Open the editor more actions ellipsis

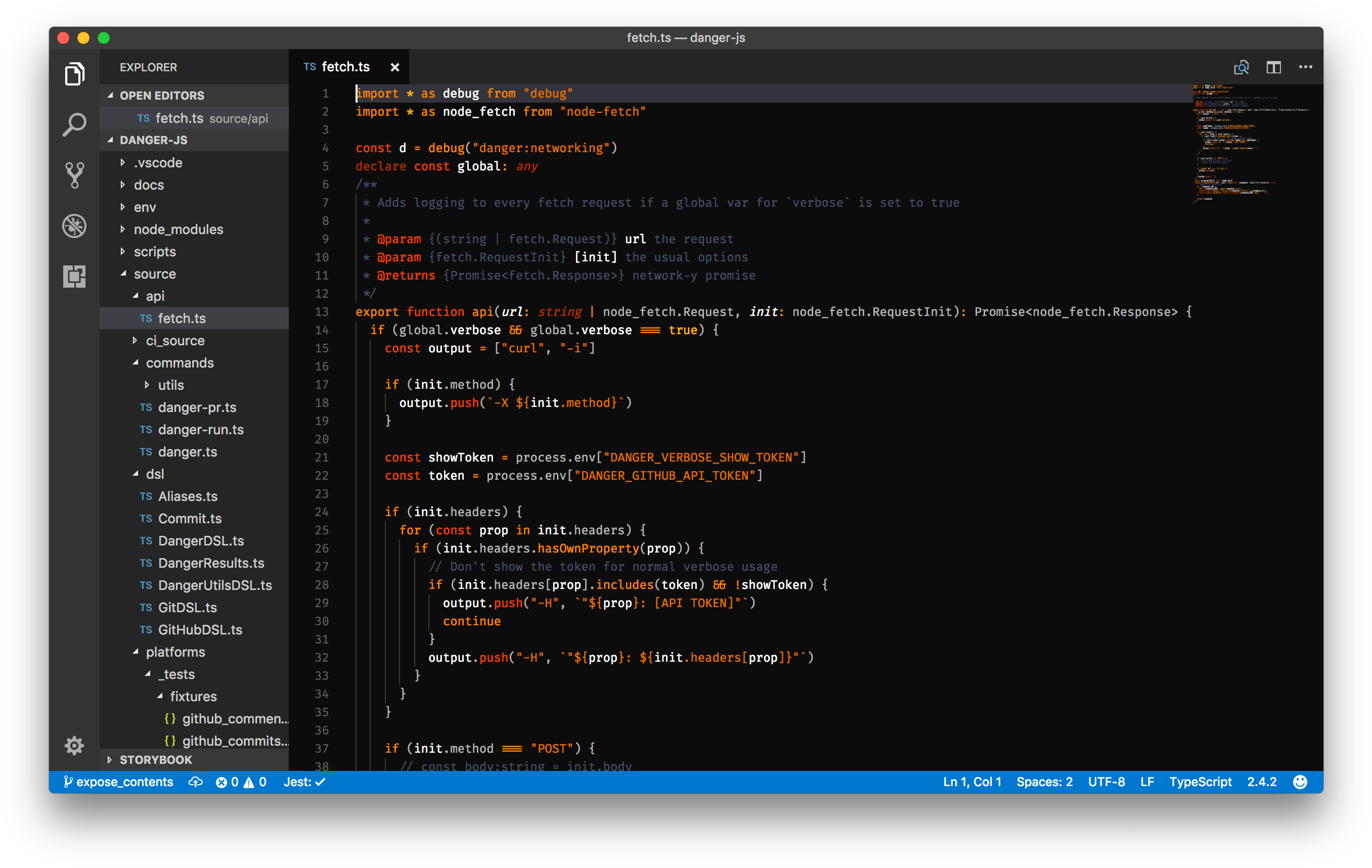click(x=1305, y=67)
